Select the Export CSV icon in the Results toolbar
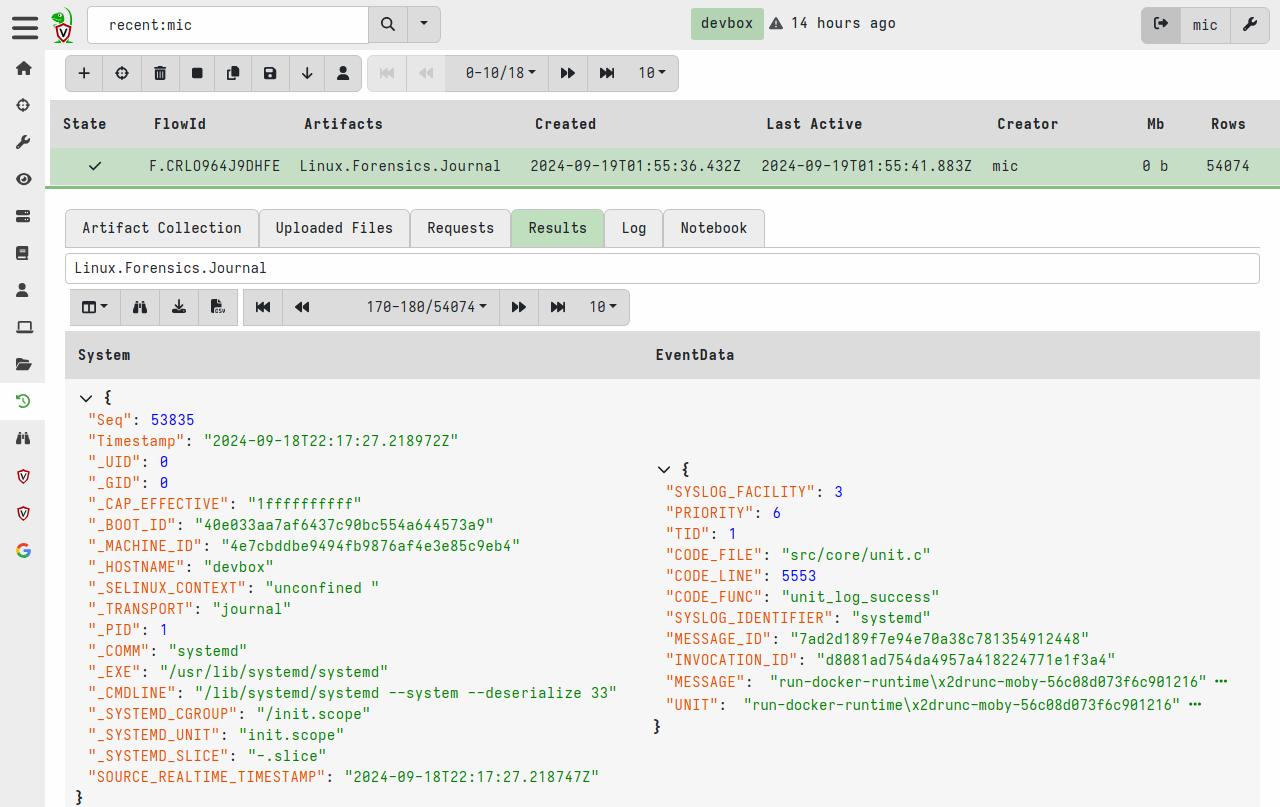Image resolution: width=1280 pixels, height=807 pixels. click(218, 307)
